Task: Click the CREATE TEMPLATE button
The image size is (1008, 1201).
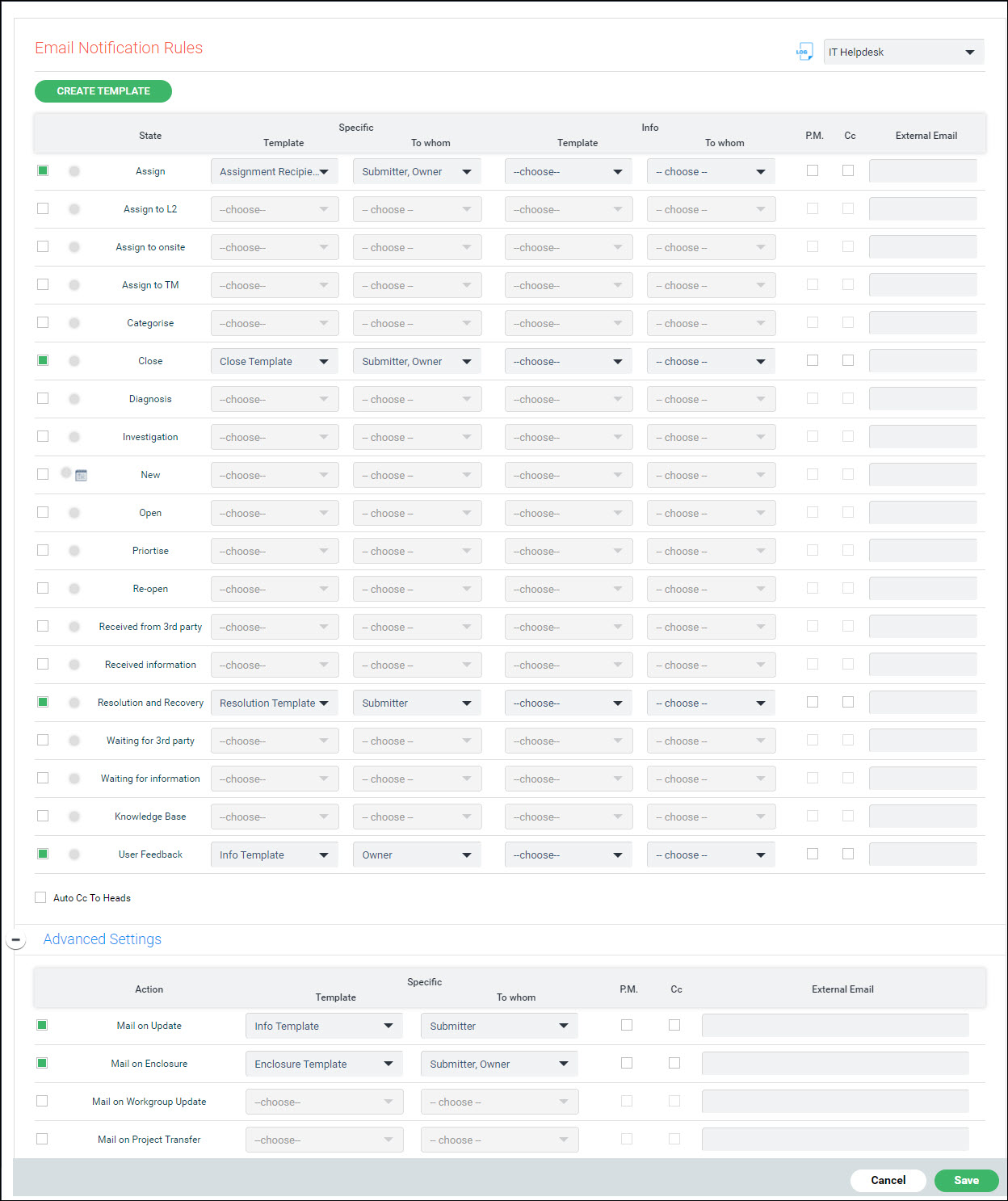Action: coord(103,91)
